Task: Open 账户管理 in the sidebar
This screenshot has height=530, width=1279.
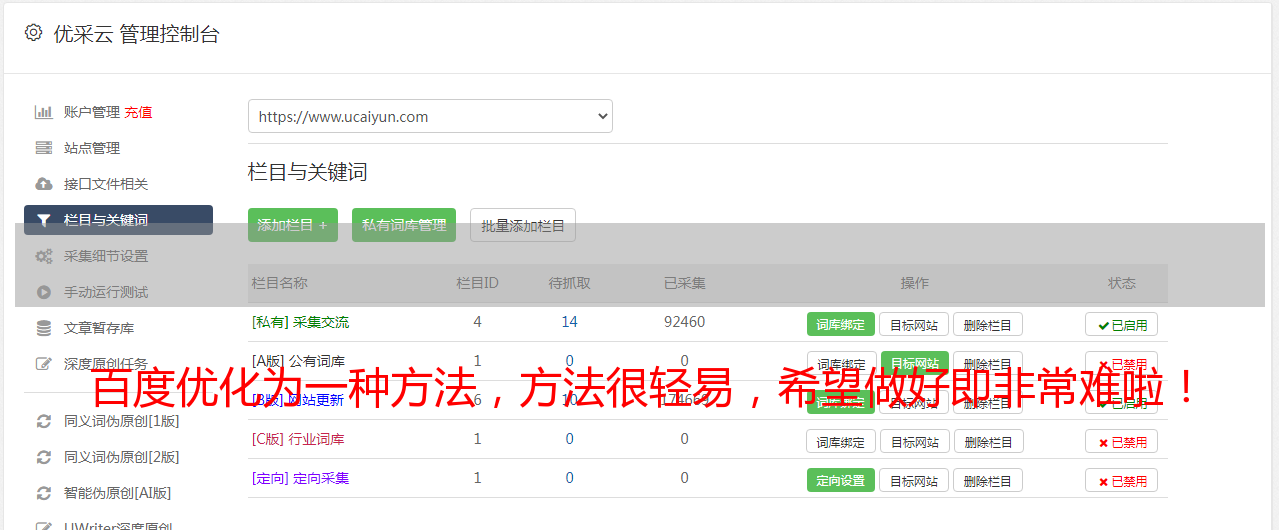Action: 92,112
